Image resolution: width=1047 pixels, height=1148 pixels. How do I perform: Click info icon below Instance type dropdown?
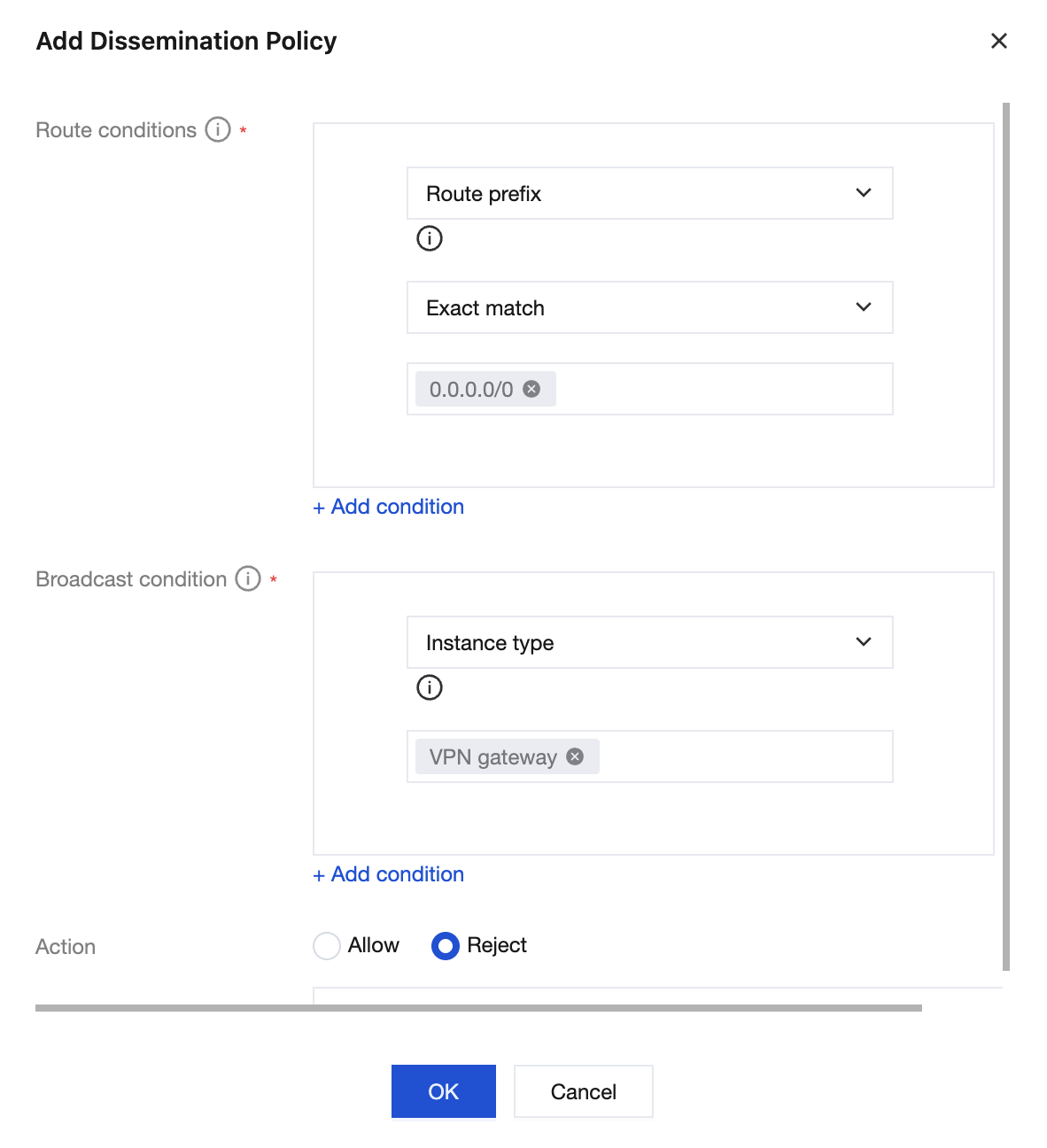tap(430, 687)
